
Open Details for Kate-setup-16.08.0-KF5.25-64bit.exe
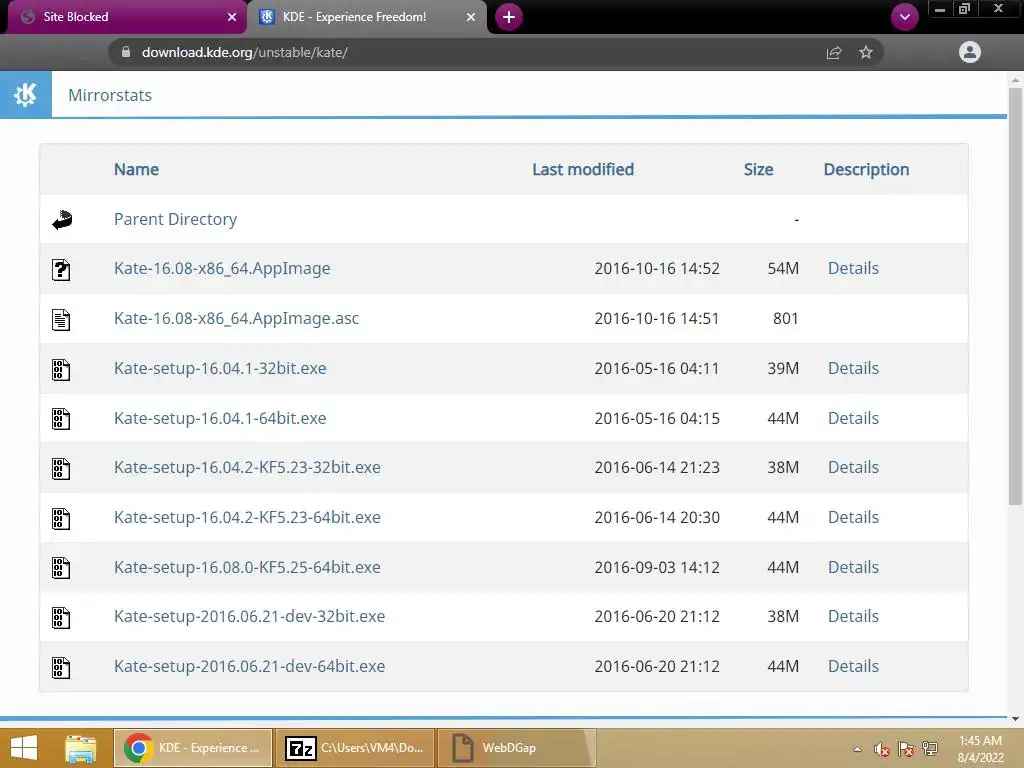(x=853, y=568)
